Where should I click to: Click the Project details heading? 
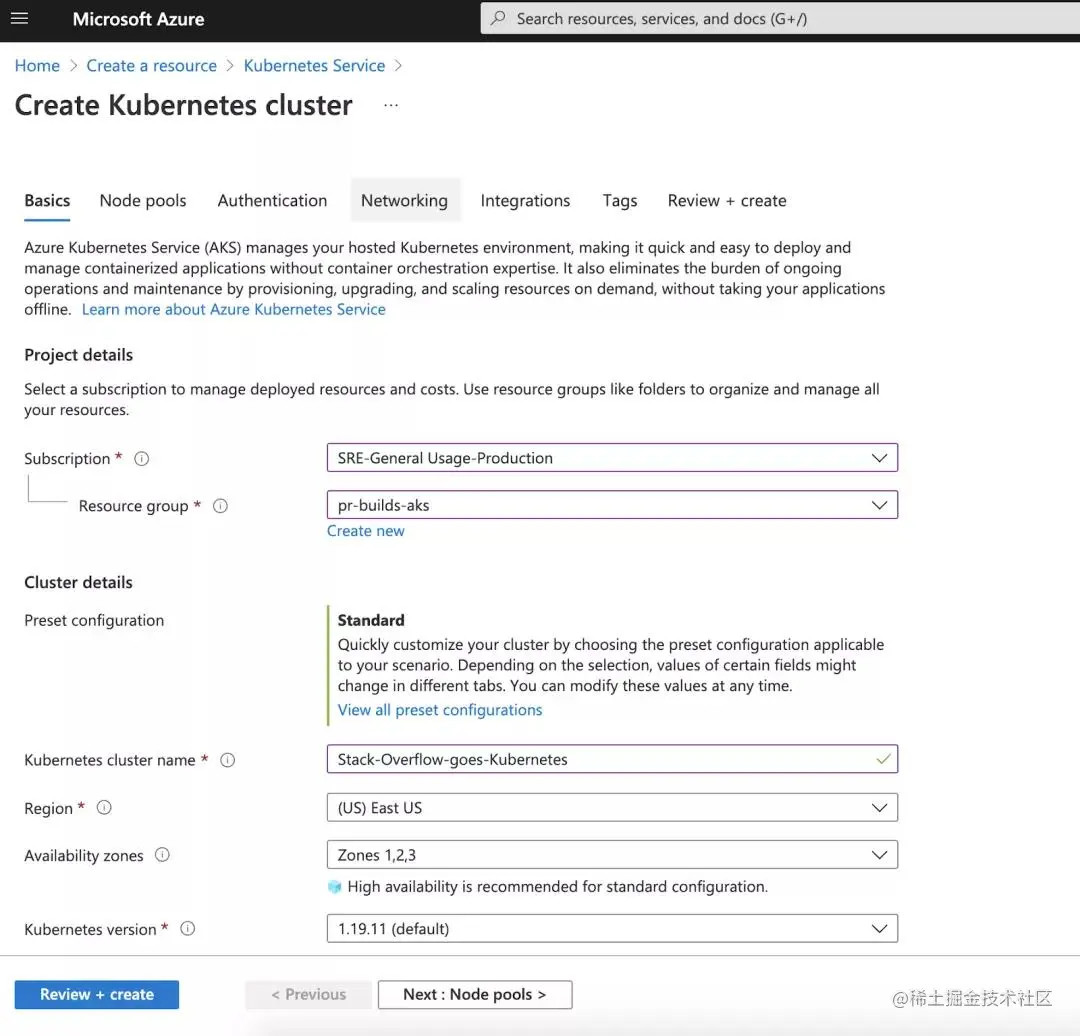pos(79,355)
